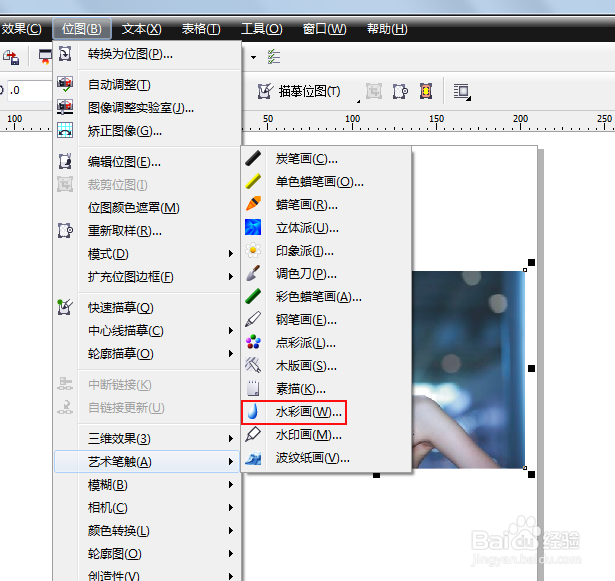Expand the 模式(D) submenu
This screenshot has height=581, width=615.
click(231, 254)
